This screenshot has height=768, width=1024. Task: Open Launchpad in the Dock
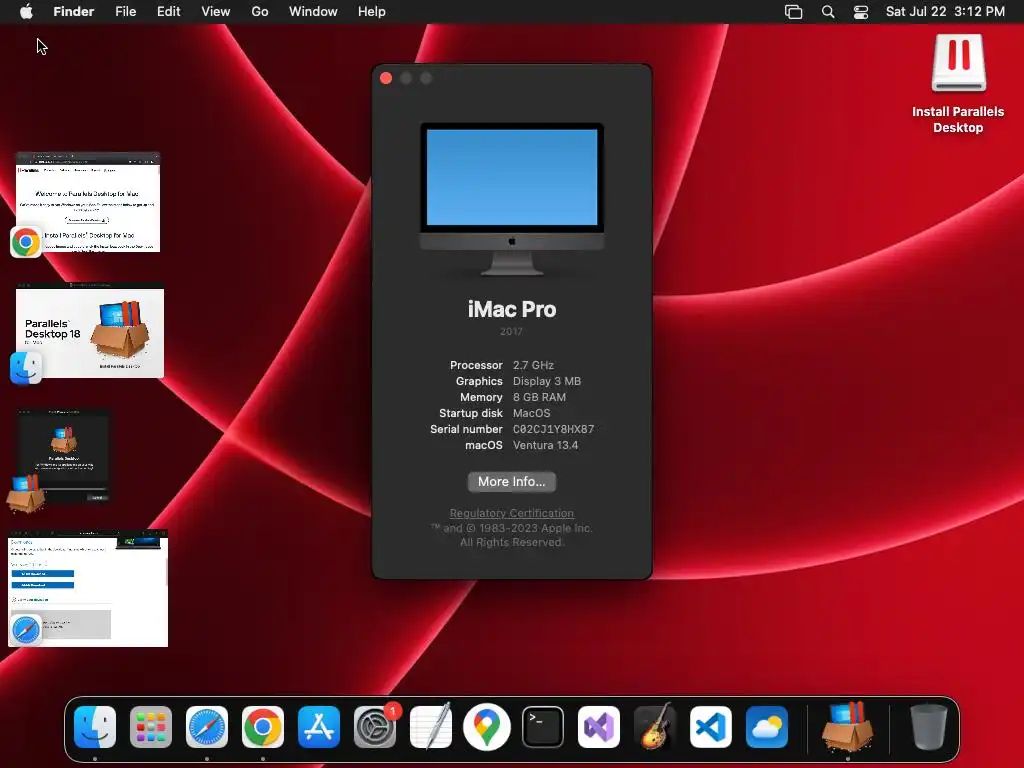pos(151,727)
